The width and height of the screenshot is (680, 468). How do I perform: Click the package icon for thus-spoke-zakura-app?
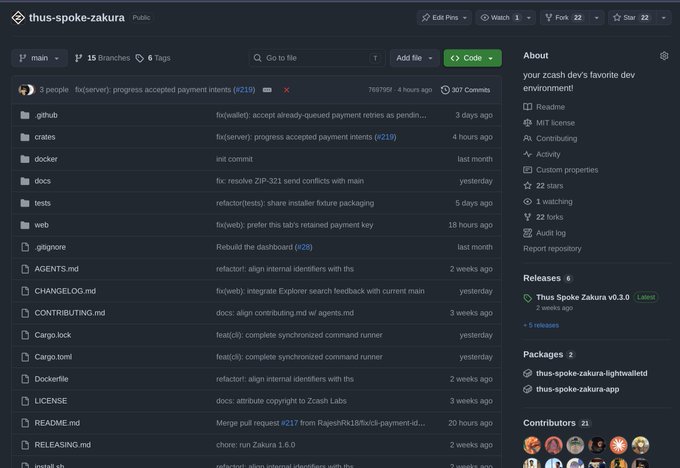(527, 389)
